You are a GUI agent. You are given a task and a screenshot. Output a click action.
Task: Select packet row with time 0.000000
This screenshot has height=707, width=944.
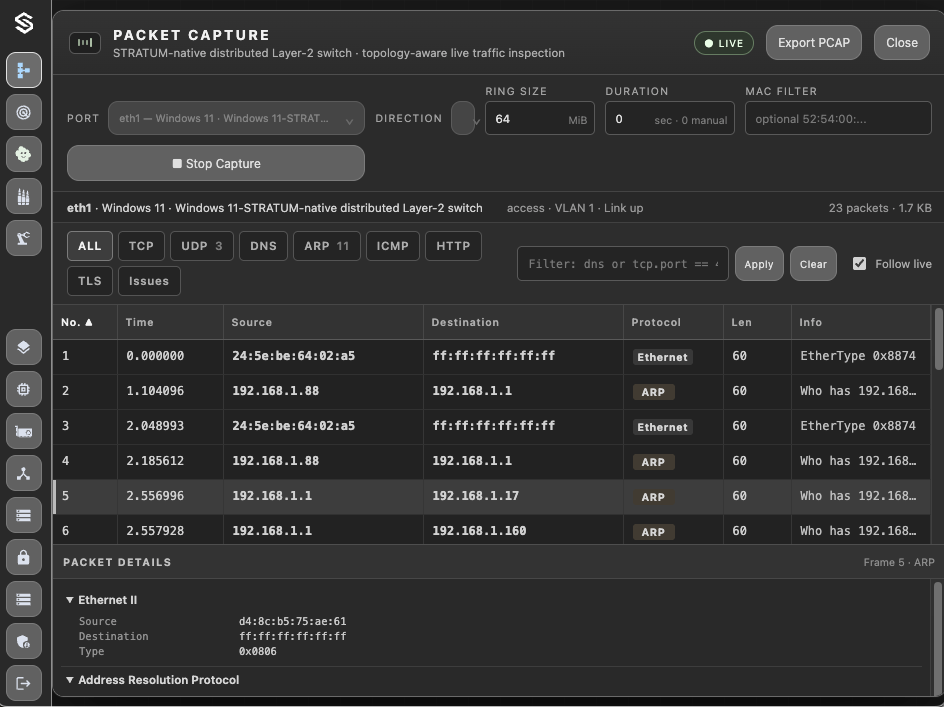coord(492,356)
